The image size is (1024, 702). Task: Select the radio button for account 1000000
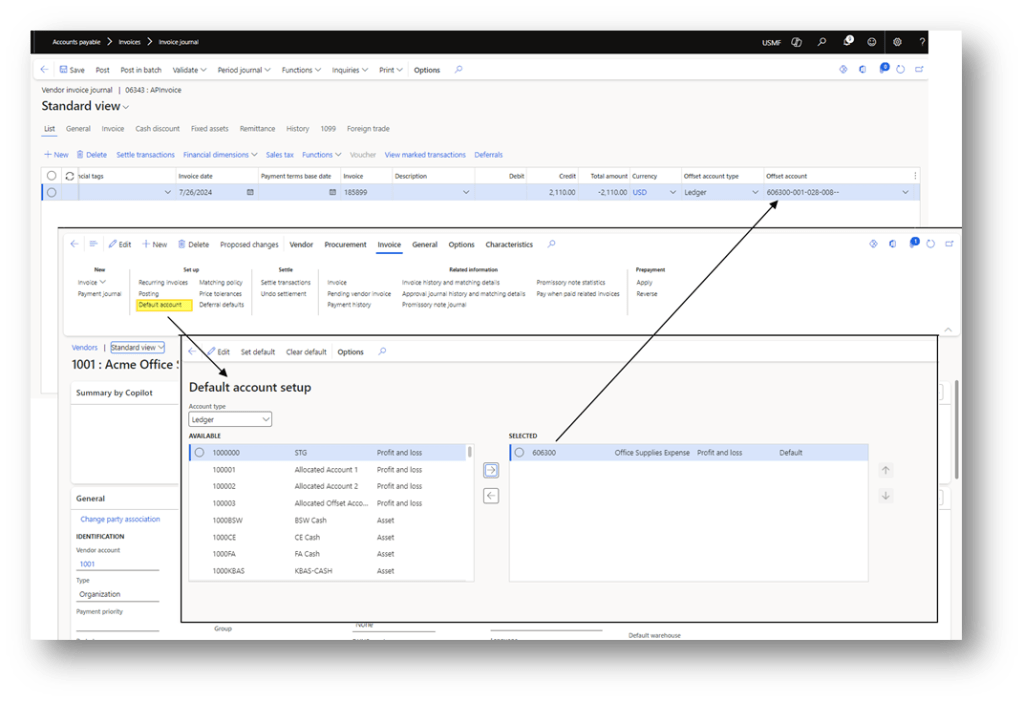tap(200, 453)
